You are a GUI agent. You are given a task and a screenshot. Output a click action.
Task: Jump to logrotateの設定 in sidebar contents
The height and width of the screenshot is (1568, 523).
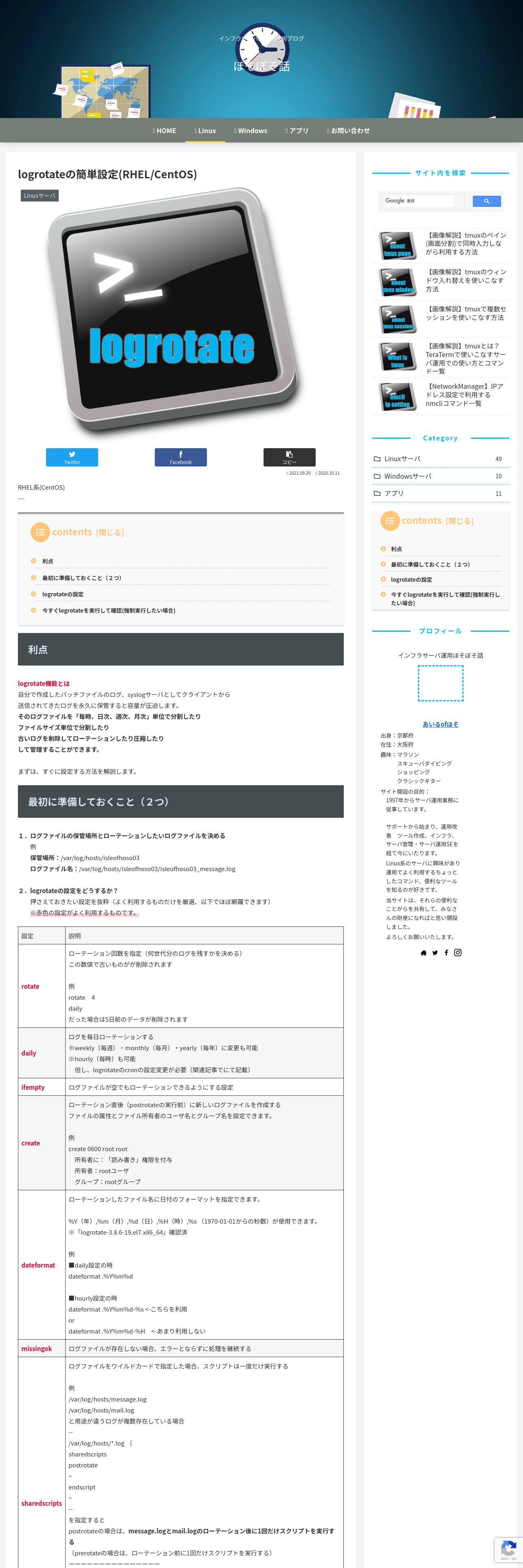411,580
